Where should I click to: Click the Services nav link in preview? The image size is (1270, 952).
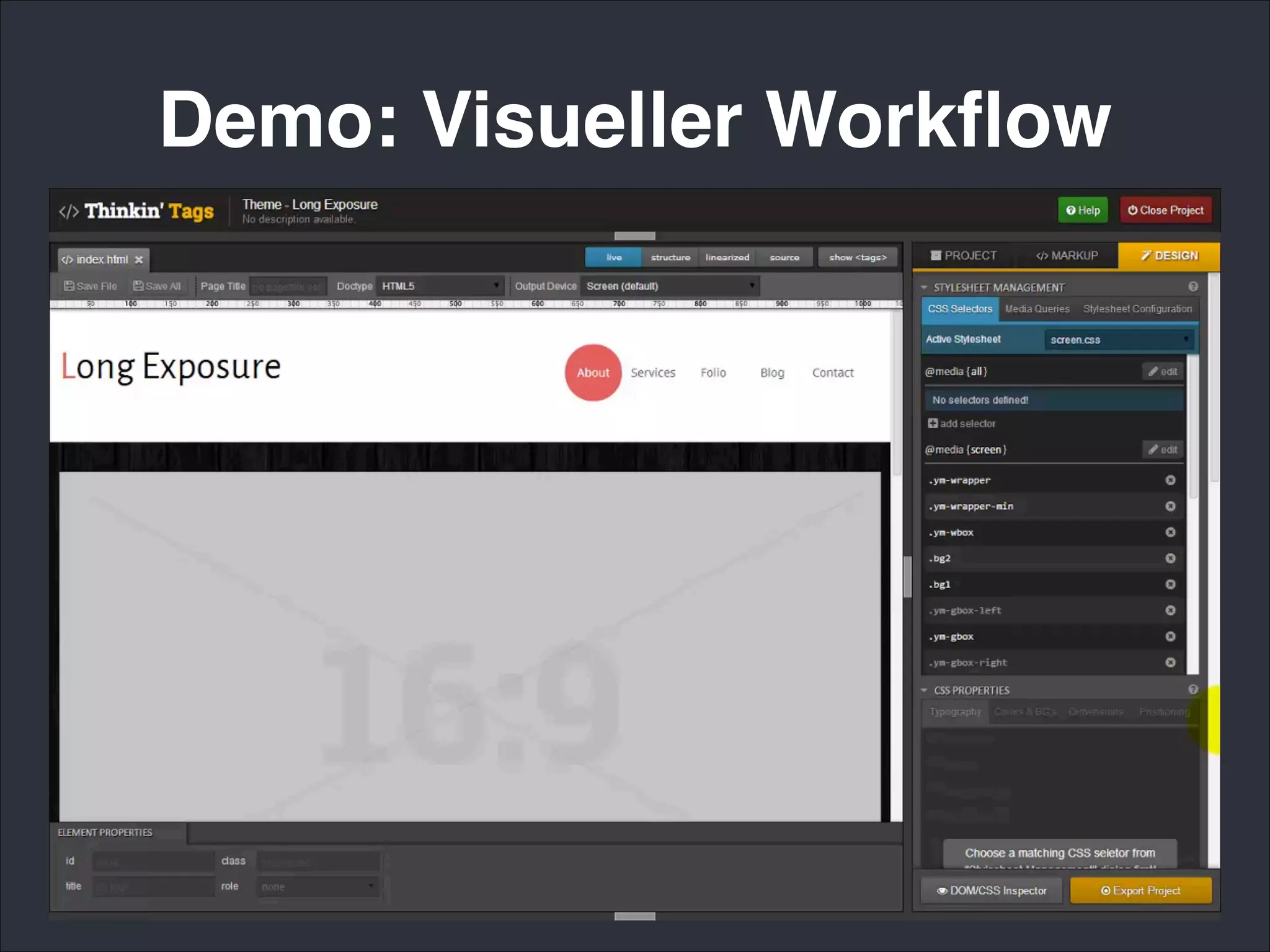[x=653, y=372]
